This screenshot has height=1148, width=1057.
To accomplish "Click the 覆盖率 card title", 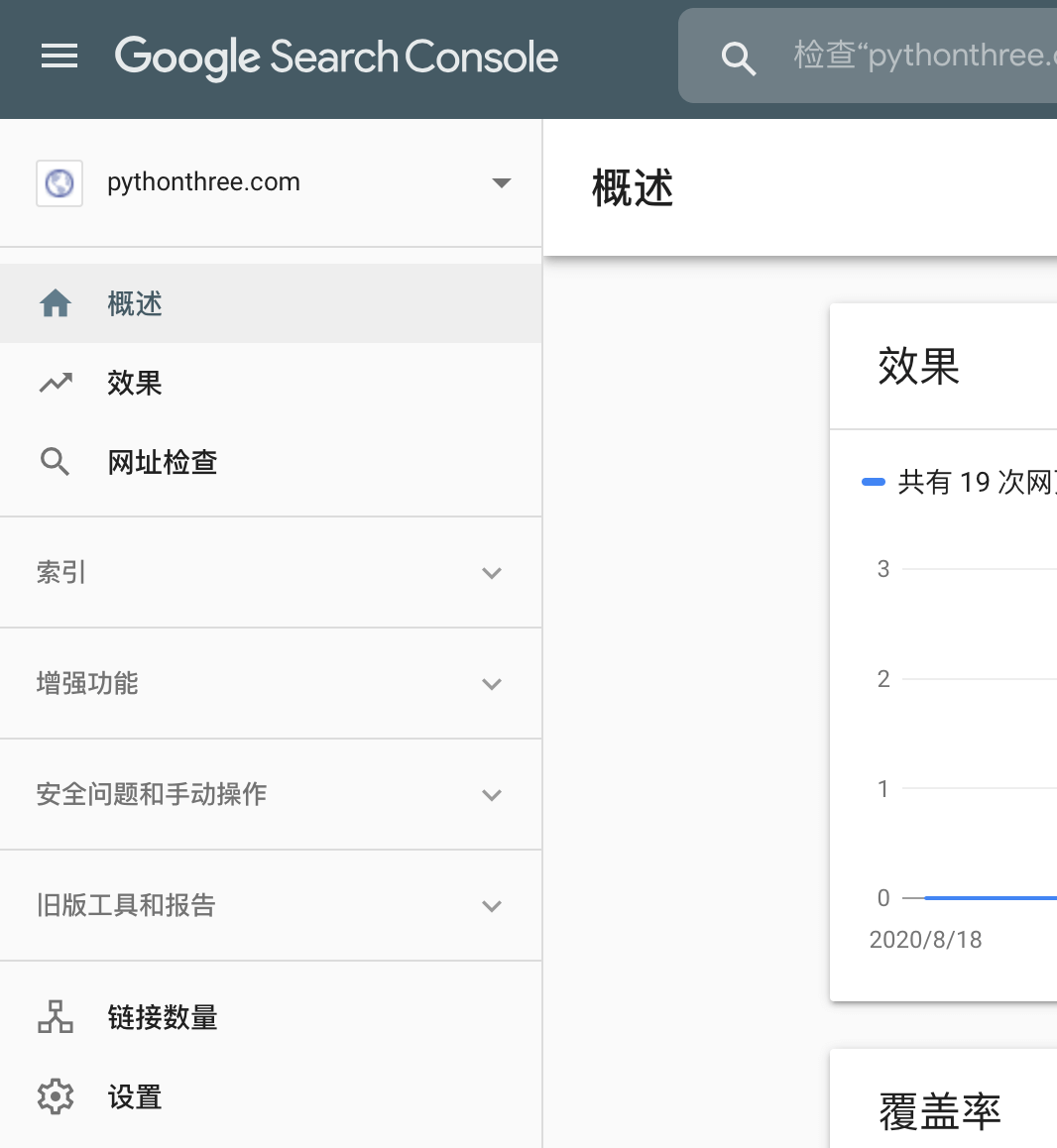I will click(940, 1110).
